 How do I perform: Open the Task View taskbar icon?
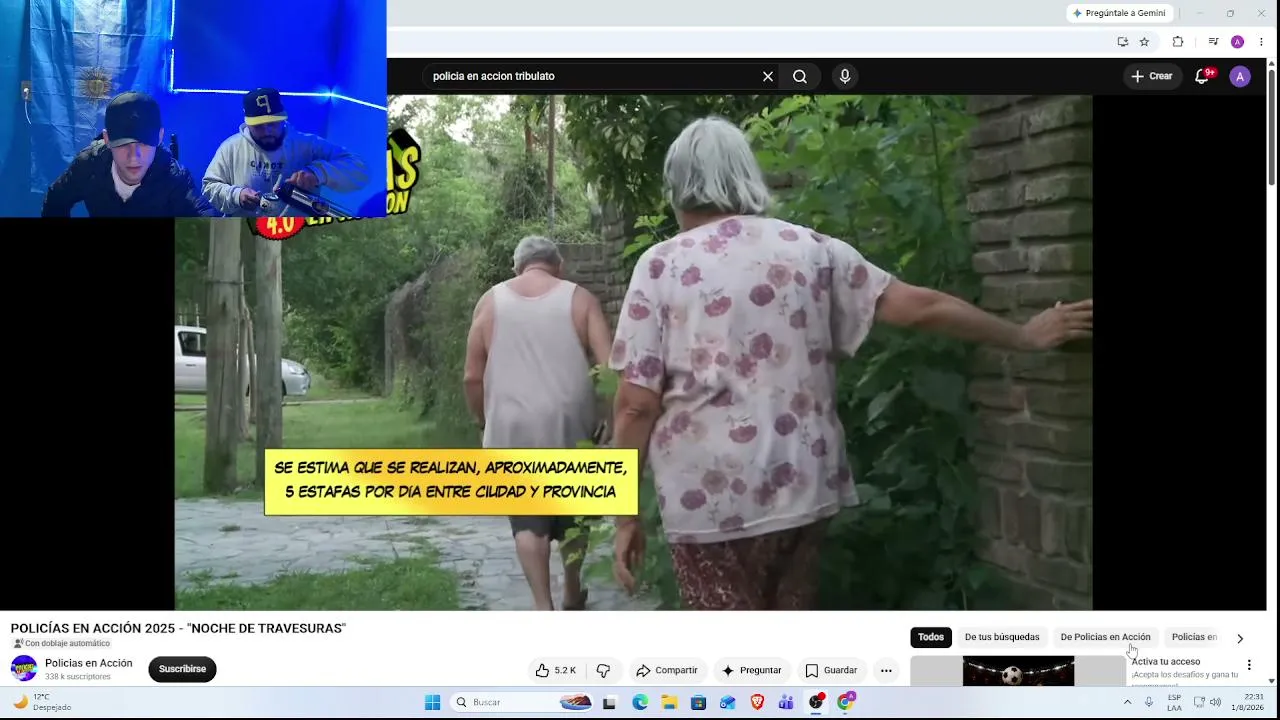pos(609,702)
